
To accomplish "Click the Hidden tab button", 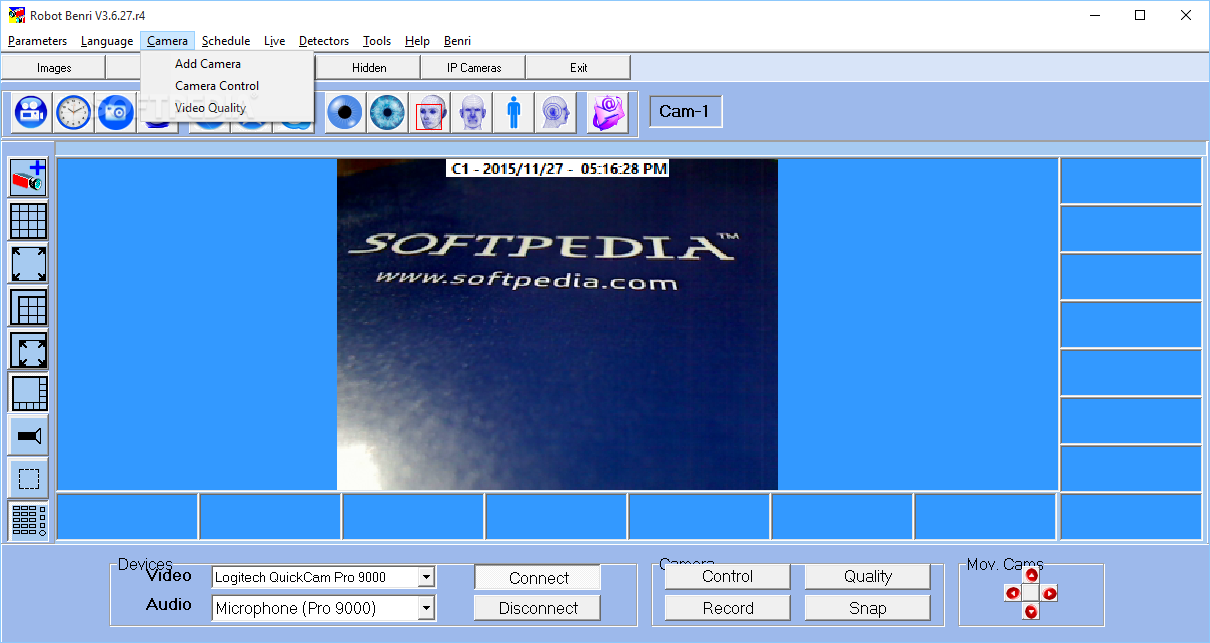I will pyautogui.click(x=369, y=68).
